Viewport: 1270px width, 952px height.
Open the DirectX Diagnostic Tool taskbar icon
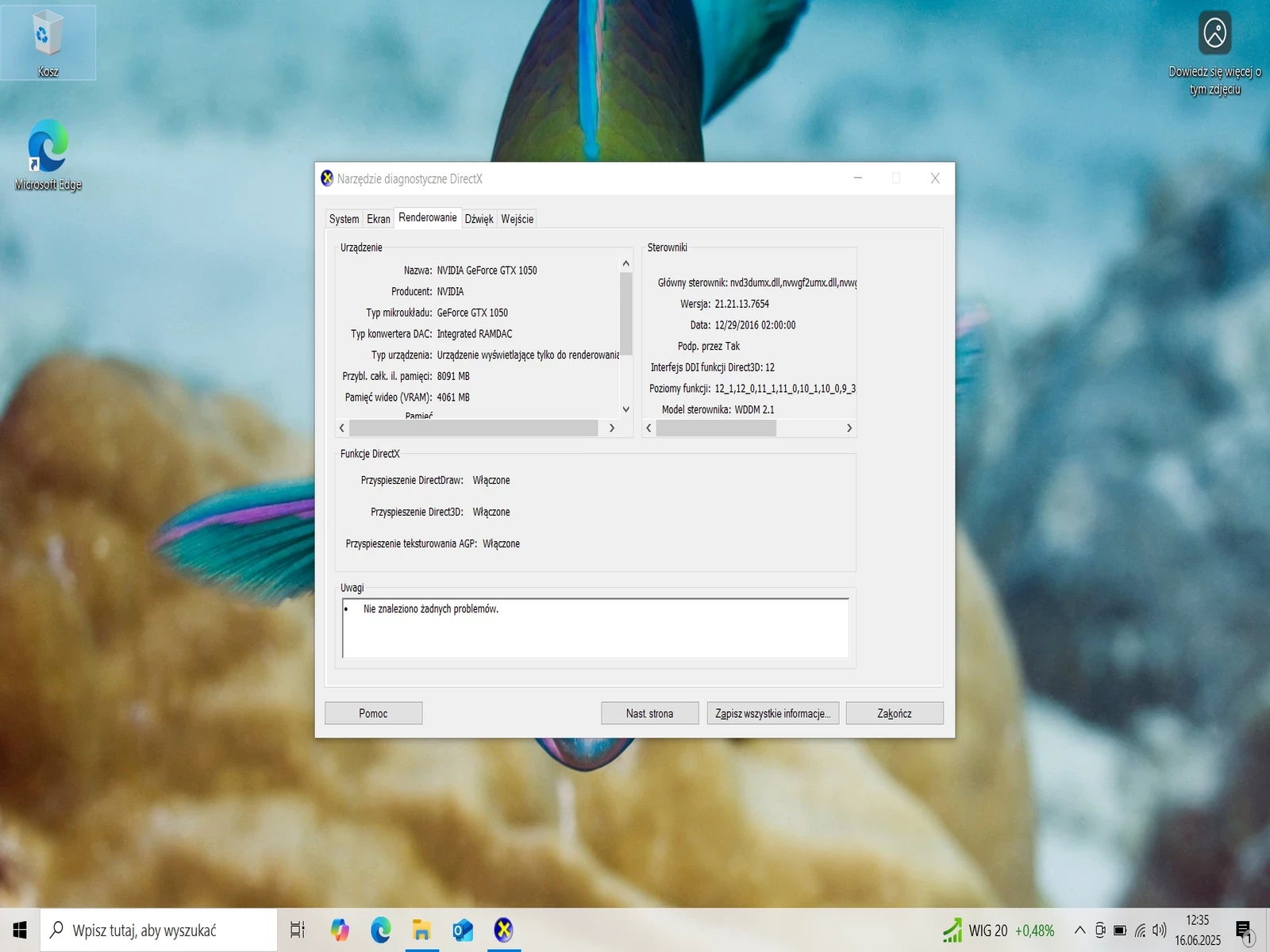[504, 929]
